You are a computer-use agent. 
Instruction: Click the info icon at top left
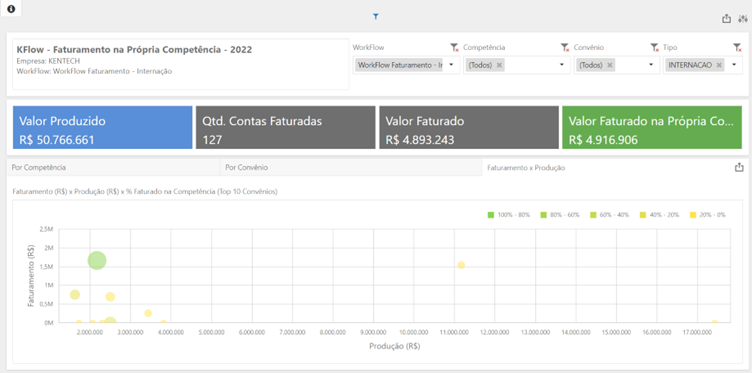(x=11, y=9)
